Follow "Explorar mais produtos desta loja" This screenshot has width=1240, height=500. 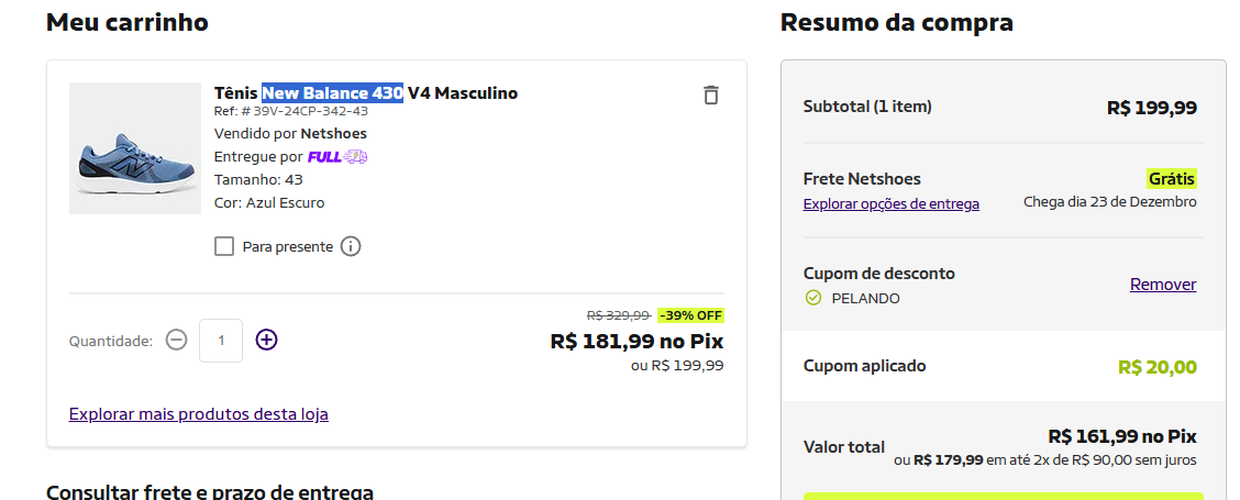[198, 414]
